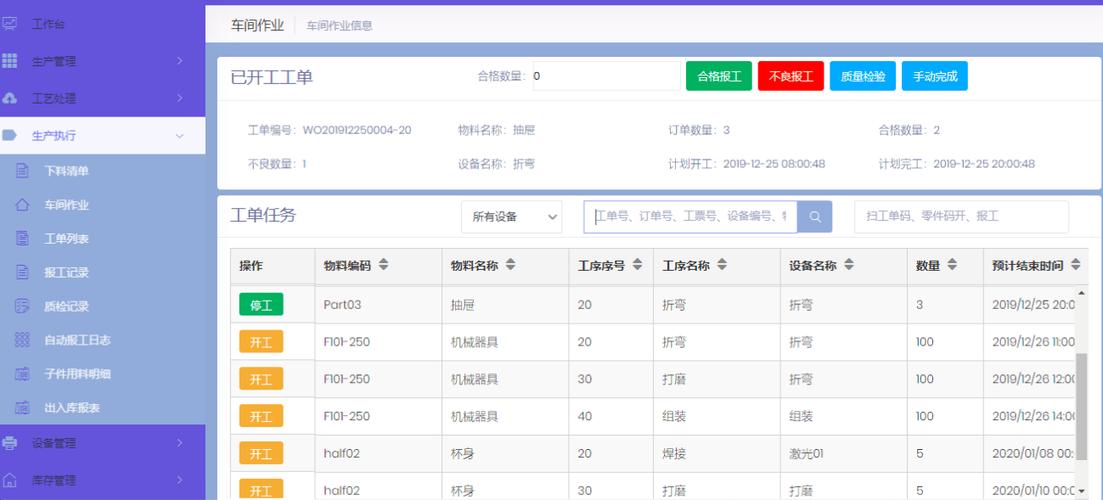Click the 子件用料明细 icon
Viewport: 1103px width, 500px height.
click(x=23, y=373)
